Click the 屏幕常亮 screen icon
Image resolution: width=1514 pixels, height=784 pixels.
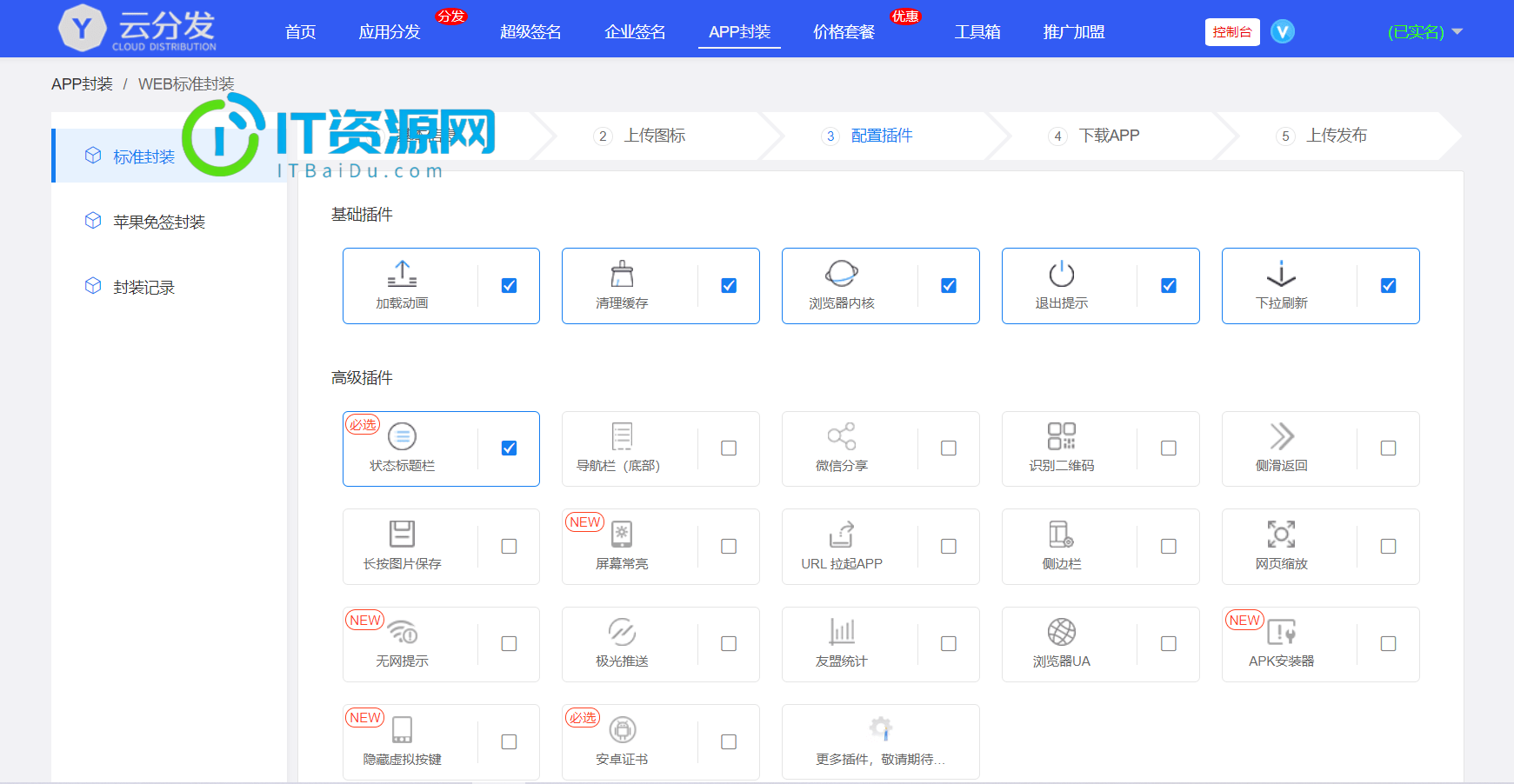point(622,534)
